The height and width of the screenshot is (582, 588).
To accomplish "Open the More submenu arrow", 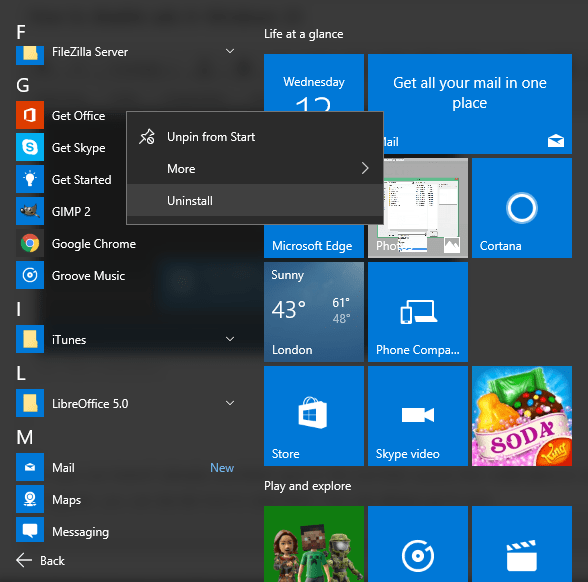I will tap(365, 168).
